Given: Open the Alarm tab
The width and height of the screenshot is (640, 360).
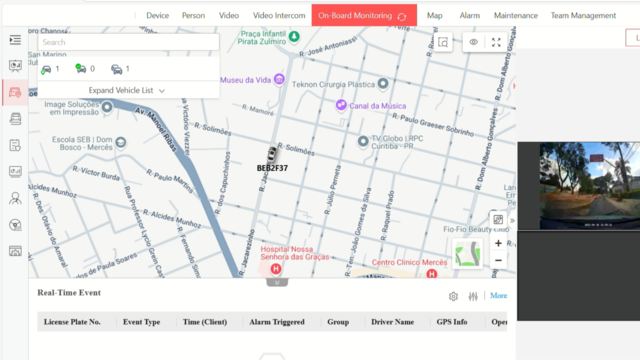Looking at the screenshot, I should click(x=469, y=16).
